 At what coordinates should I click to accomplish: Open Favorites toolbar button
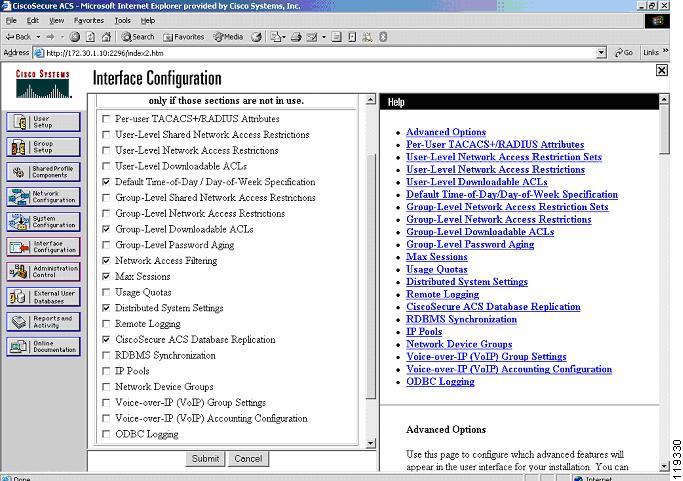(x=183, y=37)
